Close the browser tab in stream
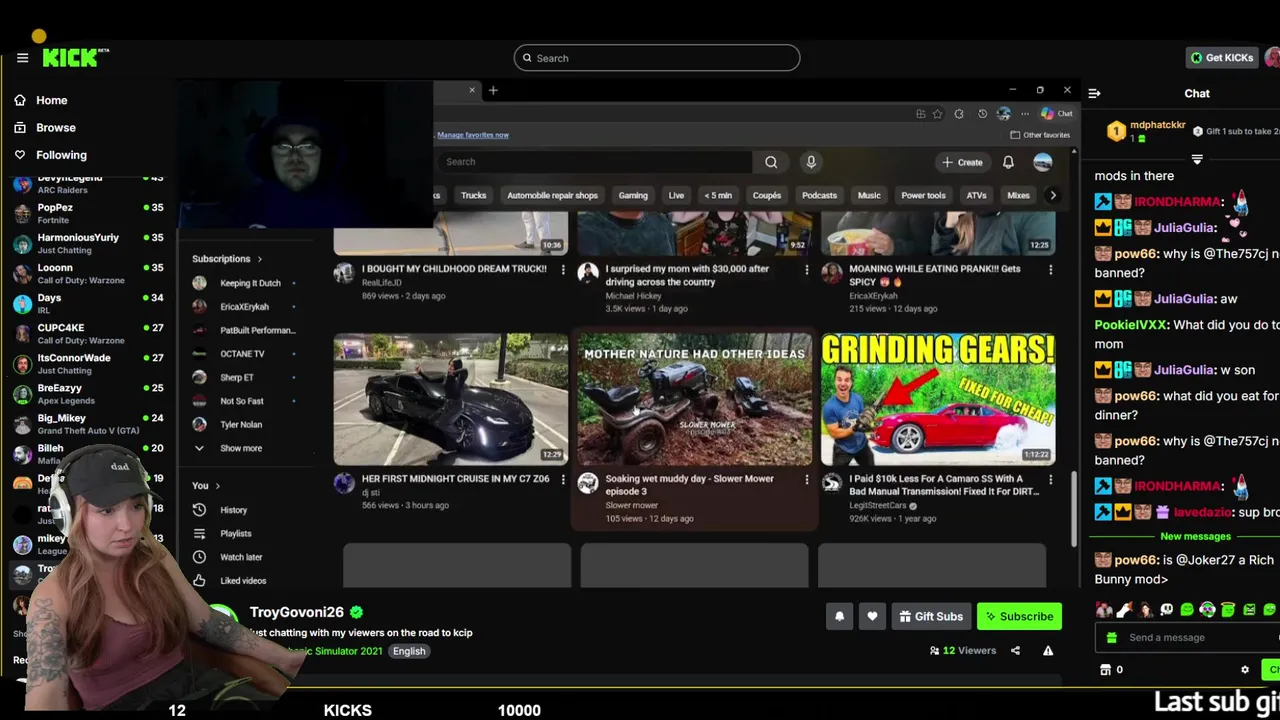 coord(472,90)
